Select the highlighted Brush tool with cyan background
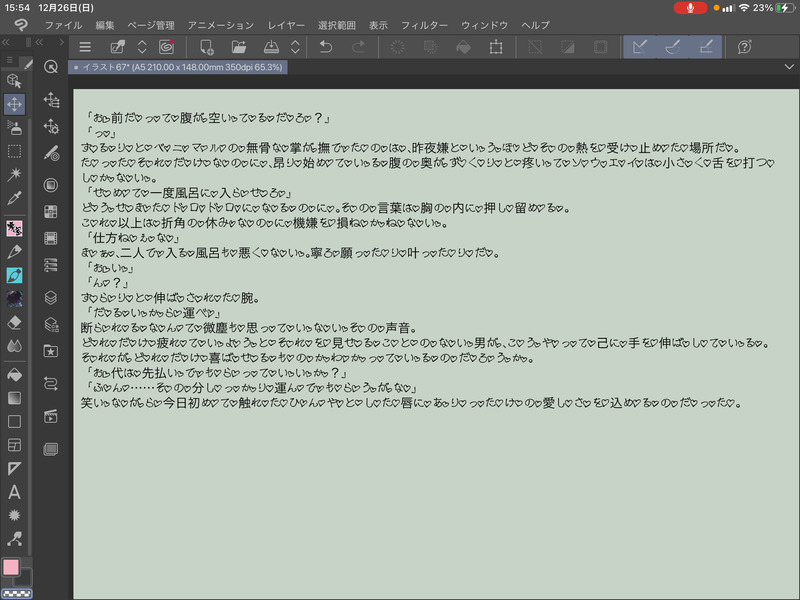800x600 pixels. tap(14, 276)
